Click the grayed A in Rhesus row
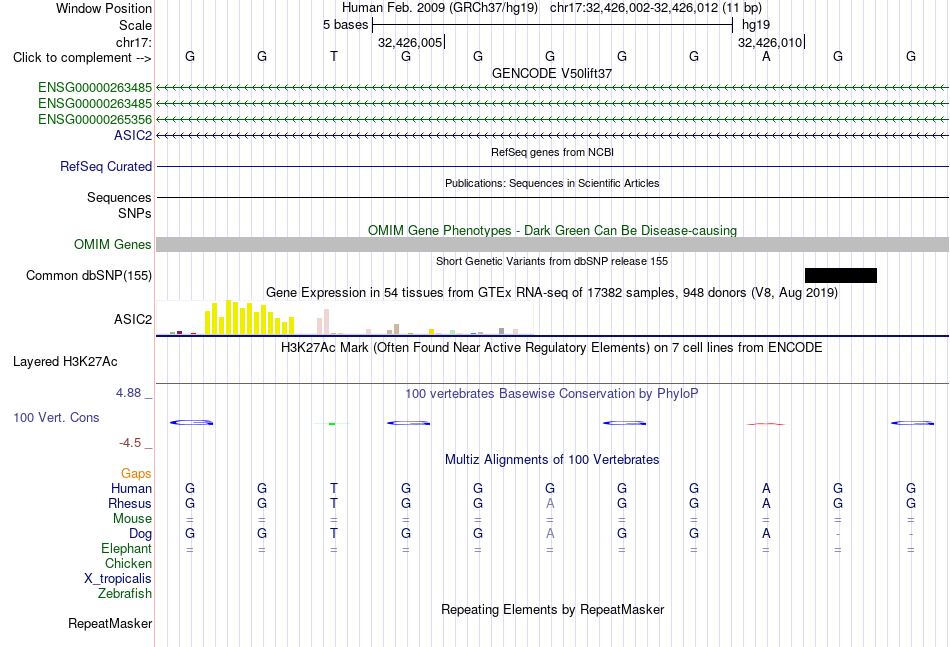The image size is (950, 647). [550, 503]
